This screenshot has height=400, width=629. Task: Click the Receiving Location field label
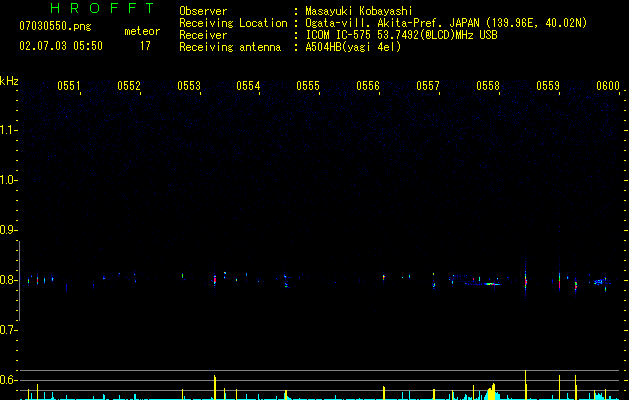point(233,23)
